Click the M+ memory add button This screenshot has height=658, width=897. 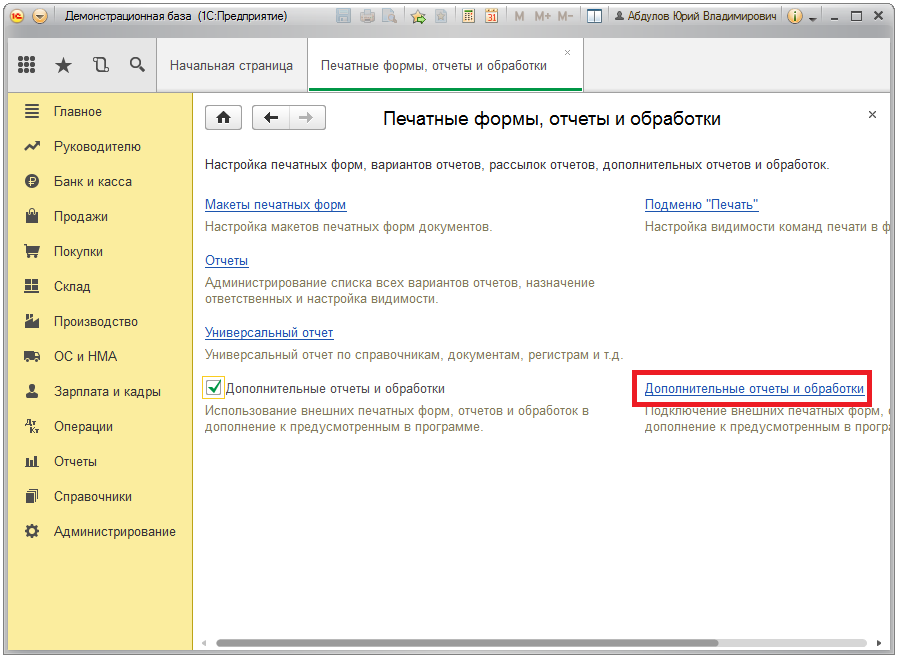[x=542, y=17]
